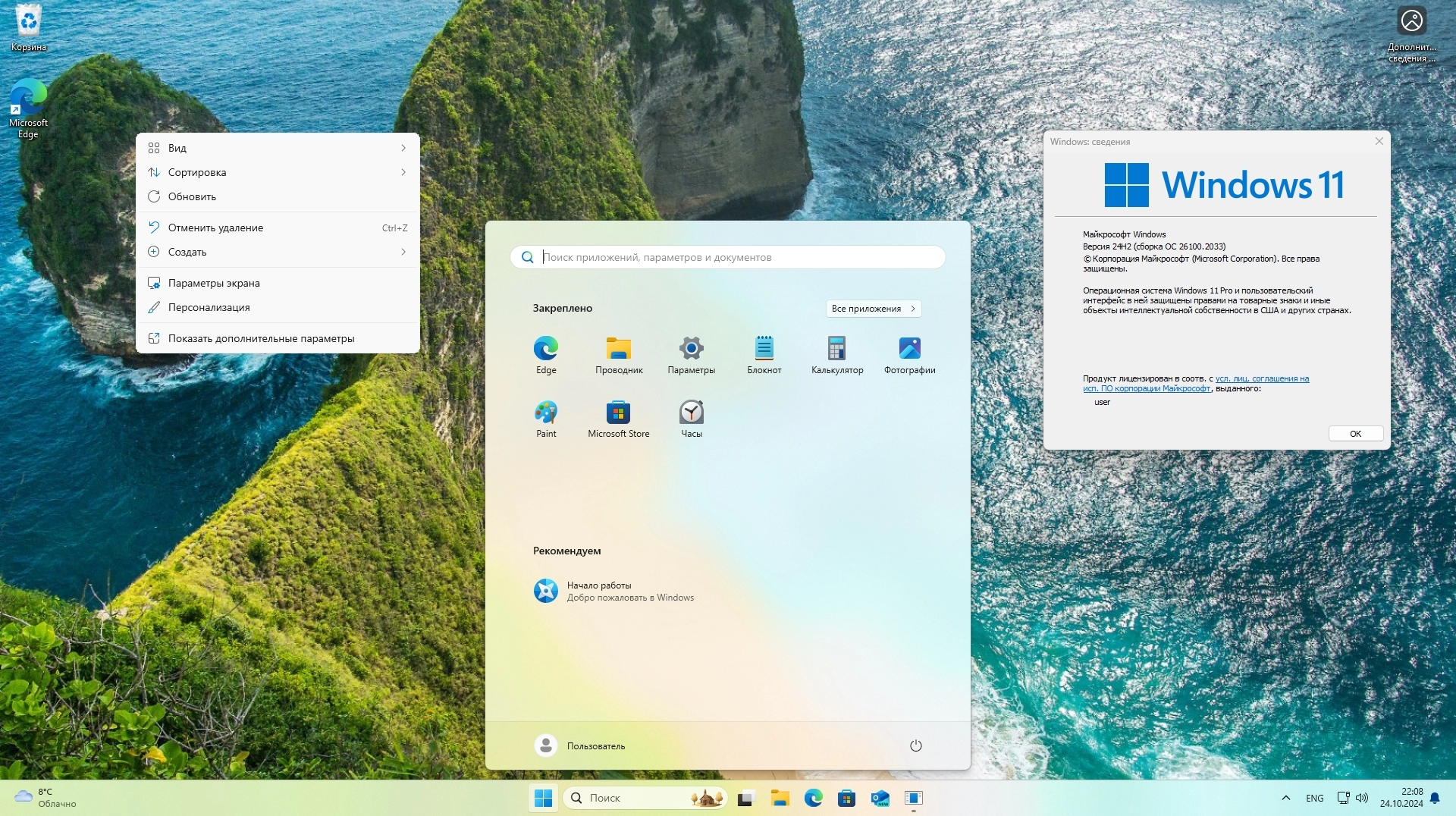Open Параметры экрана from the context menu

coord(278,283)
